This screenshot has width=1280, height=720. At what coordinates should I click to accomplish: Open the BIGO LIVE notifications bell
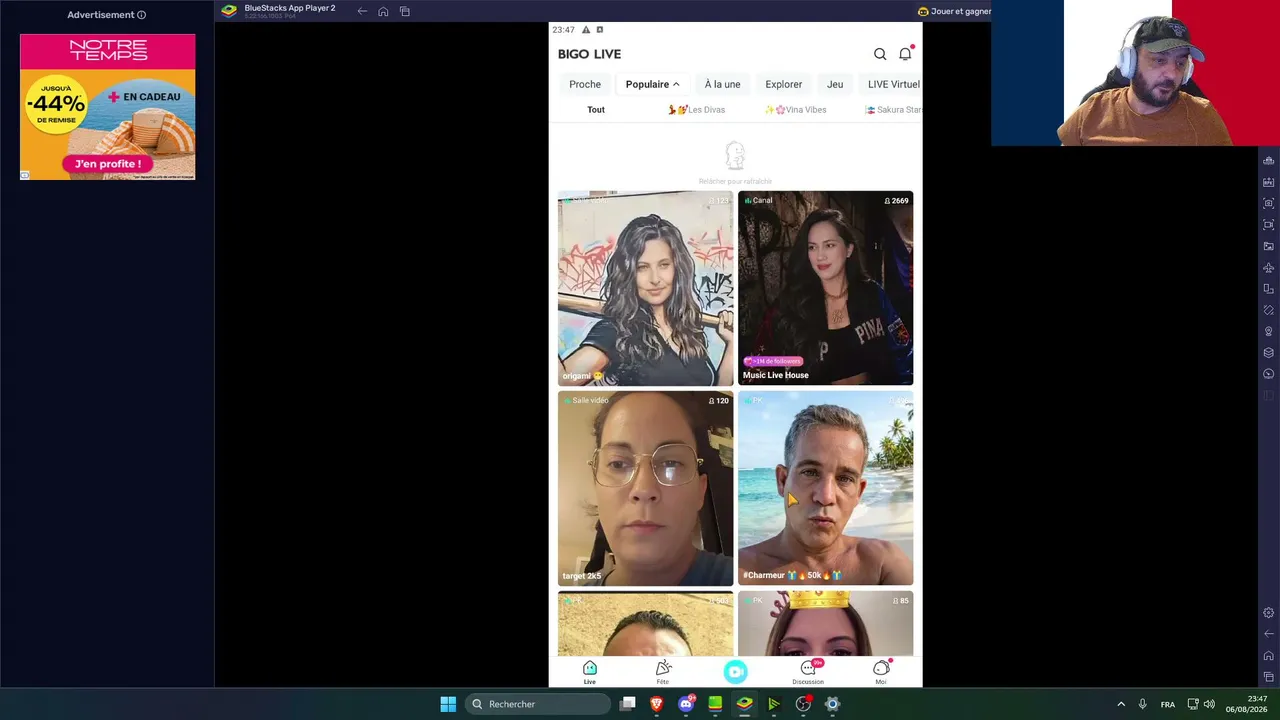tap(905, 54)
